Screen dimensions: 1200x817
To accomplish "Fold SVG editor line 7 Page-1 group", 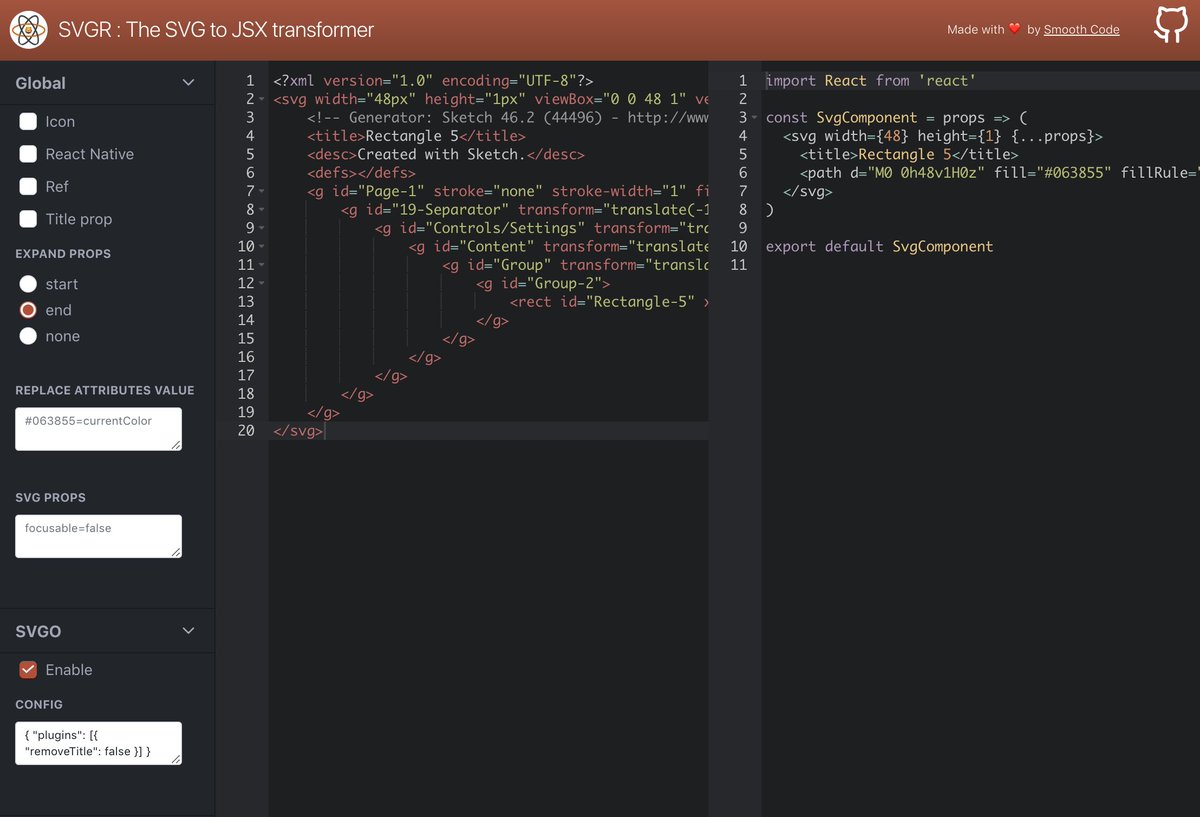I will click(262, 191).
